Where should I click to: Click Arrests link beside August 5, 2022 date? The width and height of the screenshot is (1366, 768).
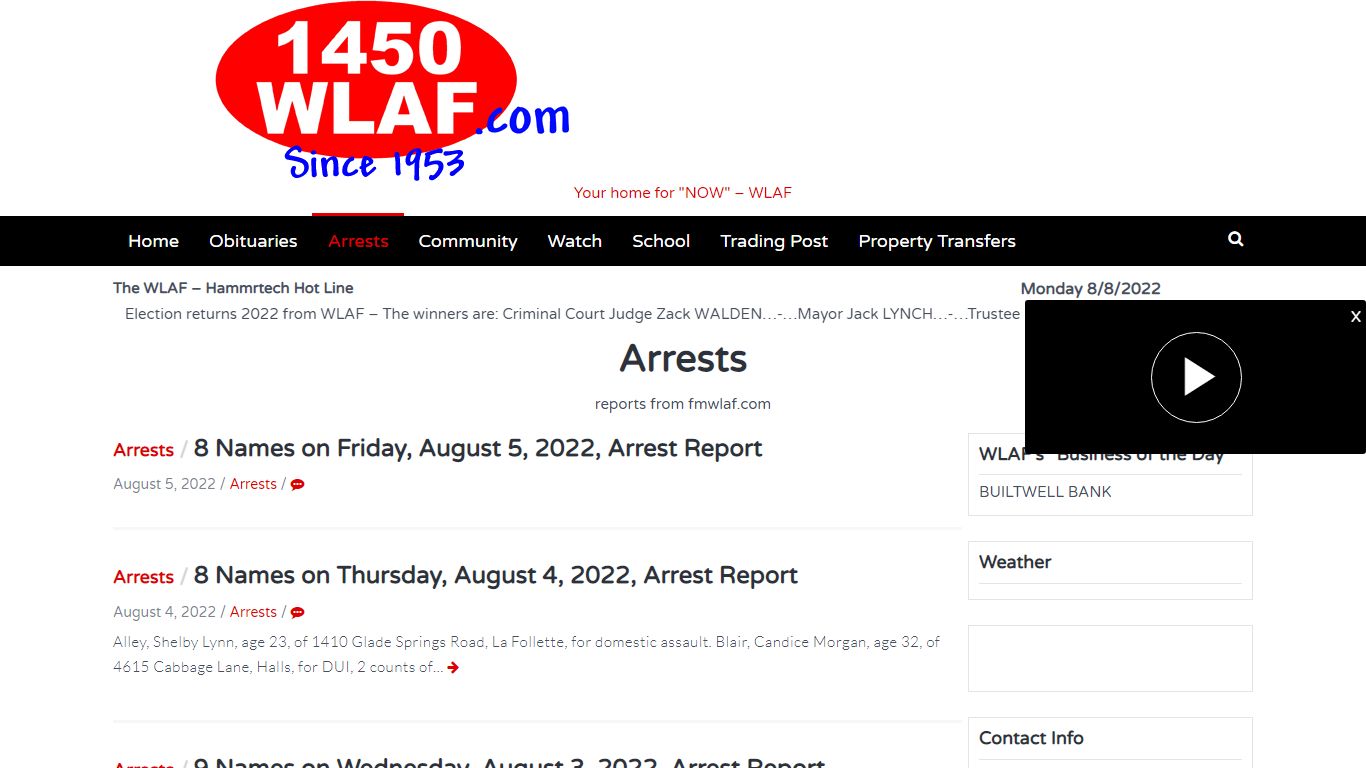[x=253, y=484]
